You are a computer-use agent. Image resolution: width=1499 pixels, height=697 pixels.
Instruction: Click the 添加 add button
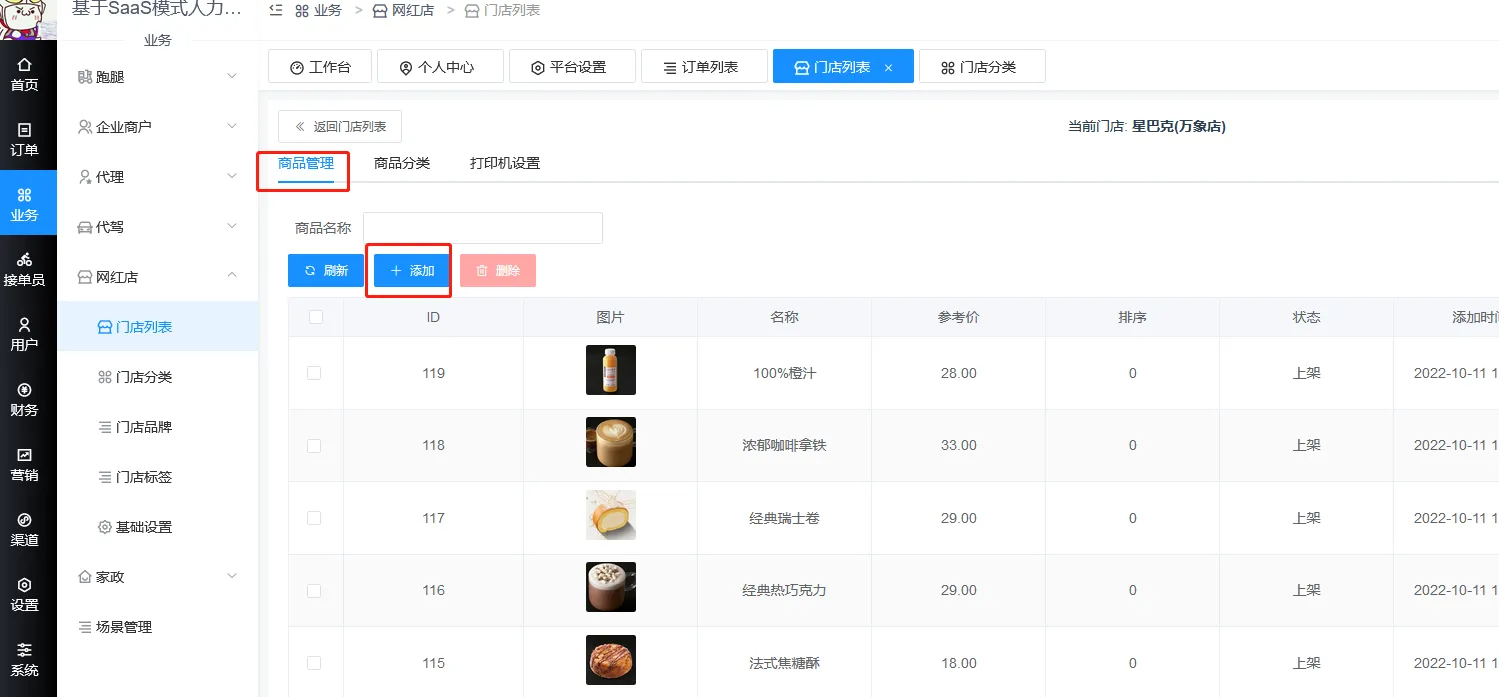coord(412,271)
